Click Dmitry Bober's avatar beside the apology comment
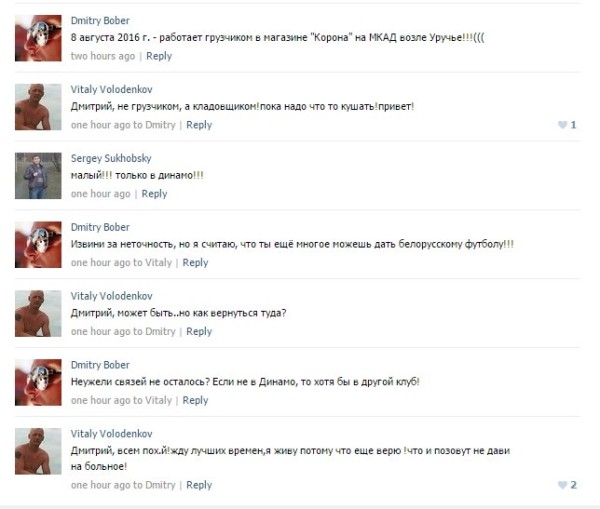Viewport: 600px width, 509px height. pos(38,245)
